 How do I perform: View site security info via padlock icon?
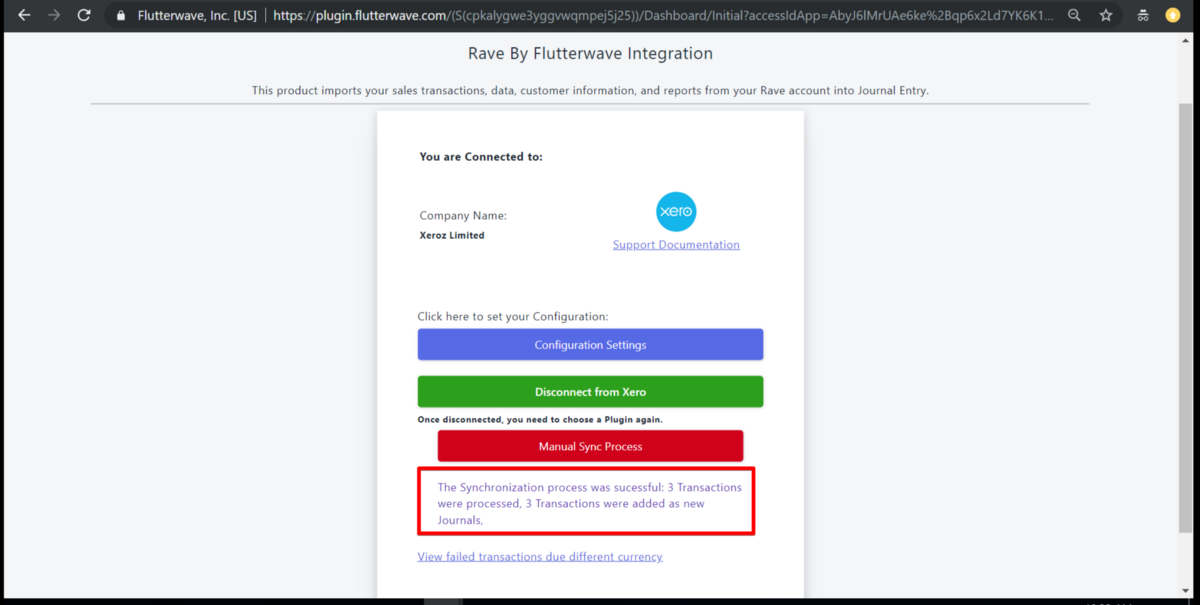pos(121,15)
